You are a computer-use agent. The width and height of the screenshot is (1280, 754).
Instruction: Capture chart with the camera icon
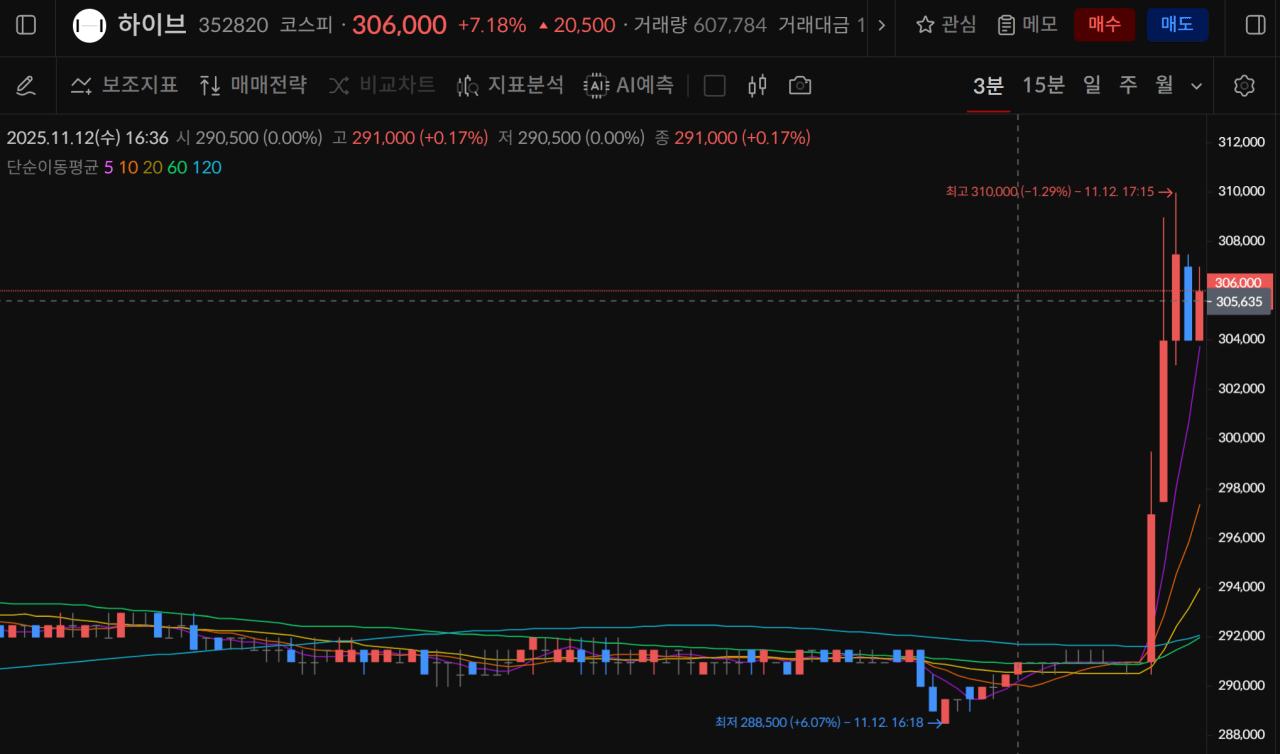(799, 86)
